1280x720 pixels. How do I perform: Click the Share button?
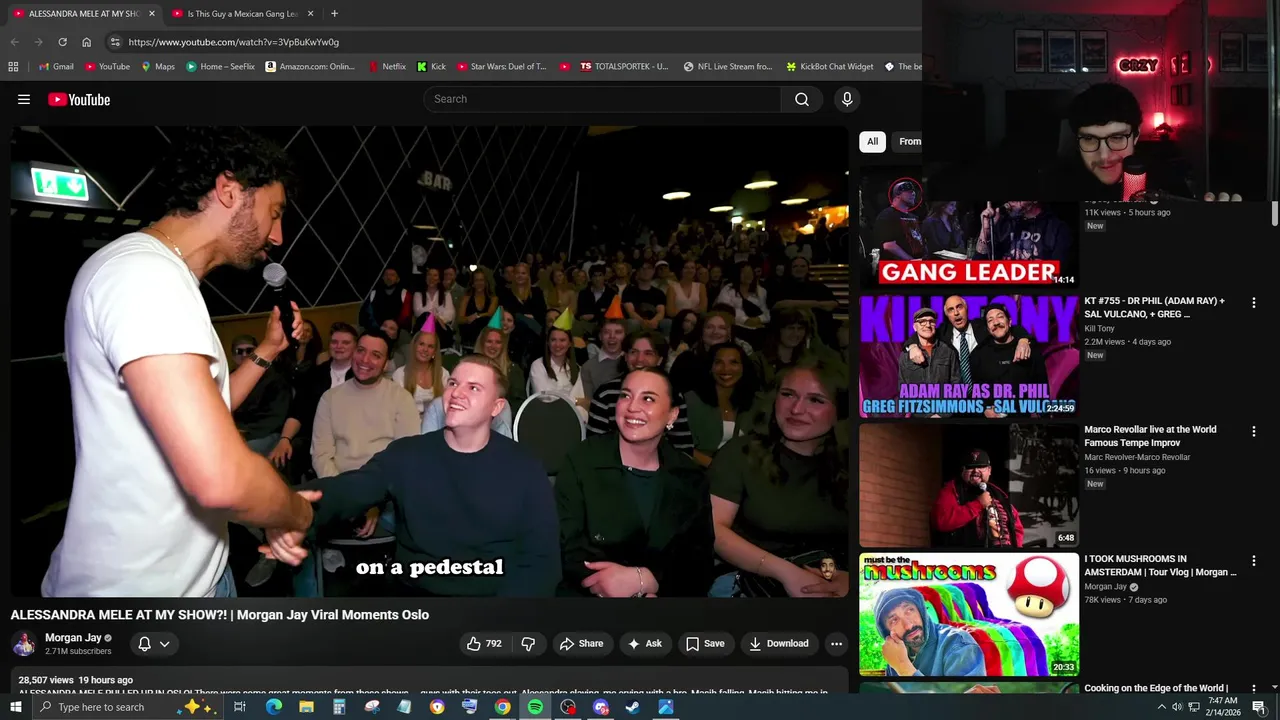[581, 643]
